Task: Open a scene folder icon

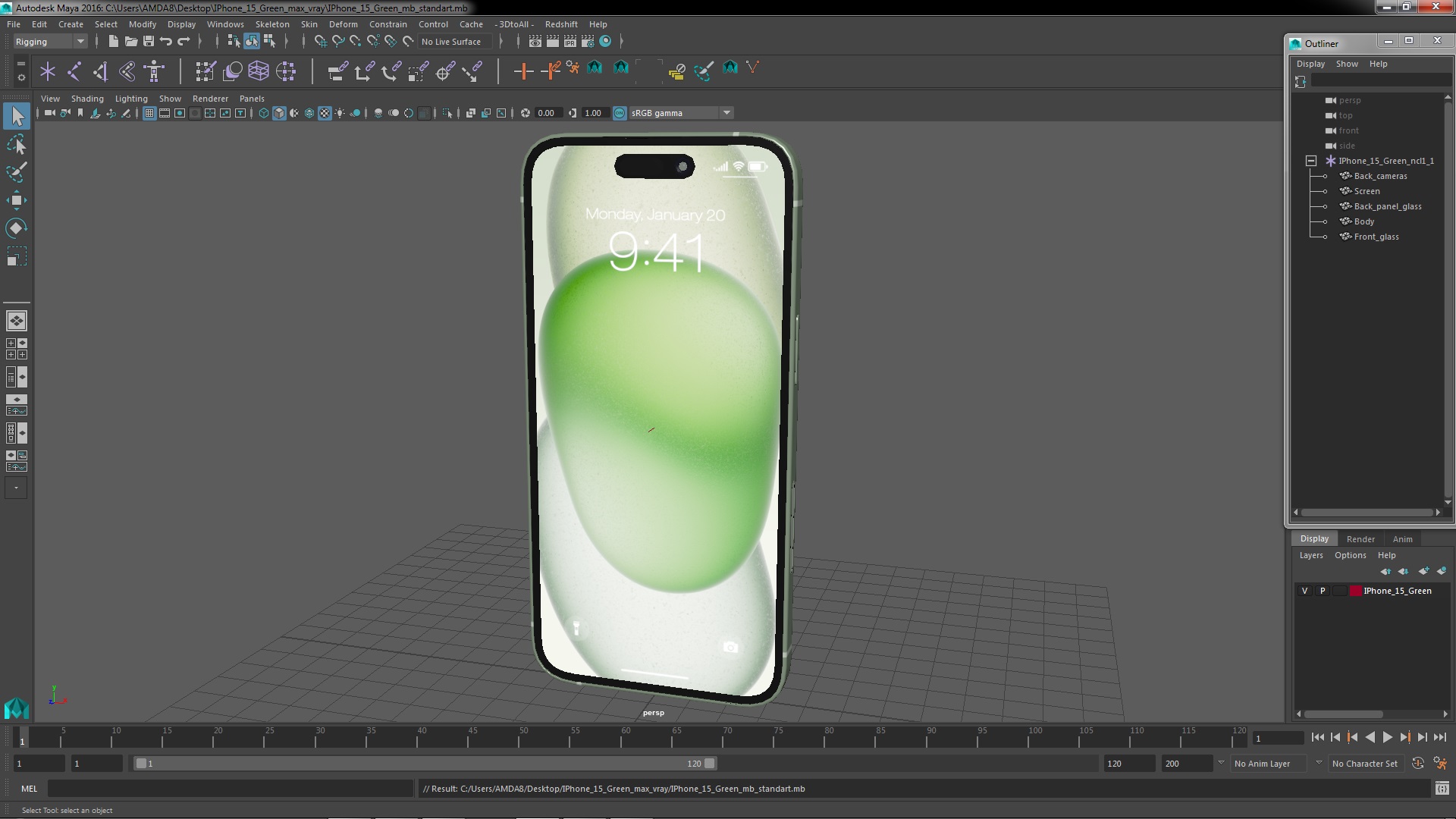Action: pyautogui.click(x=130, y=42)
